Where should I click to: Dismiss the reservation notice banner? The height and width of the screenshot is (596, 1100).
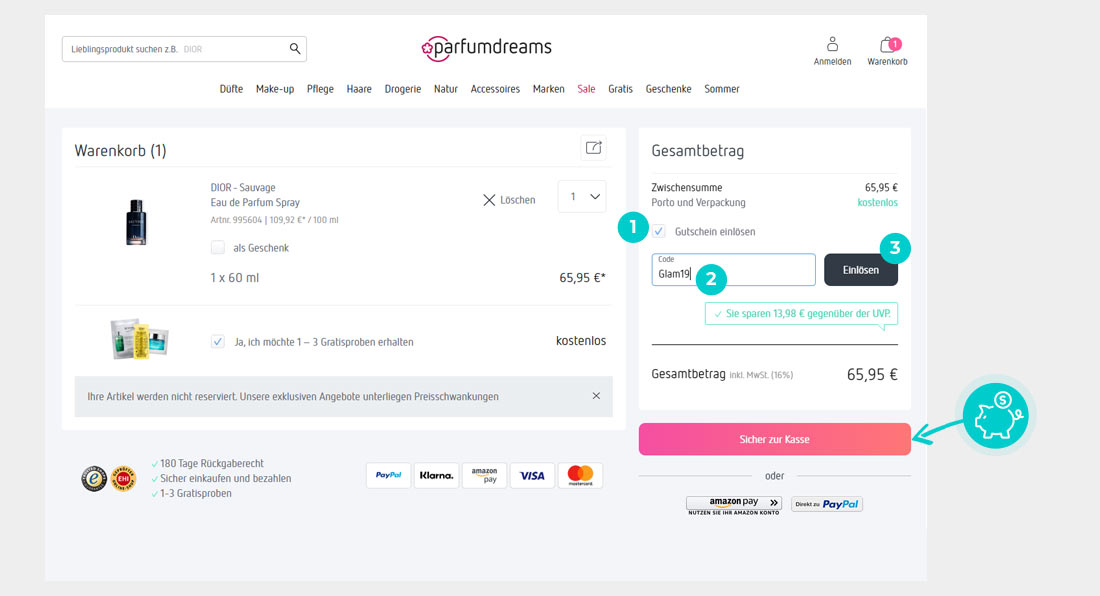coord(596,395)
